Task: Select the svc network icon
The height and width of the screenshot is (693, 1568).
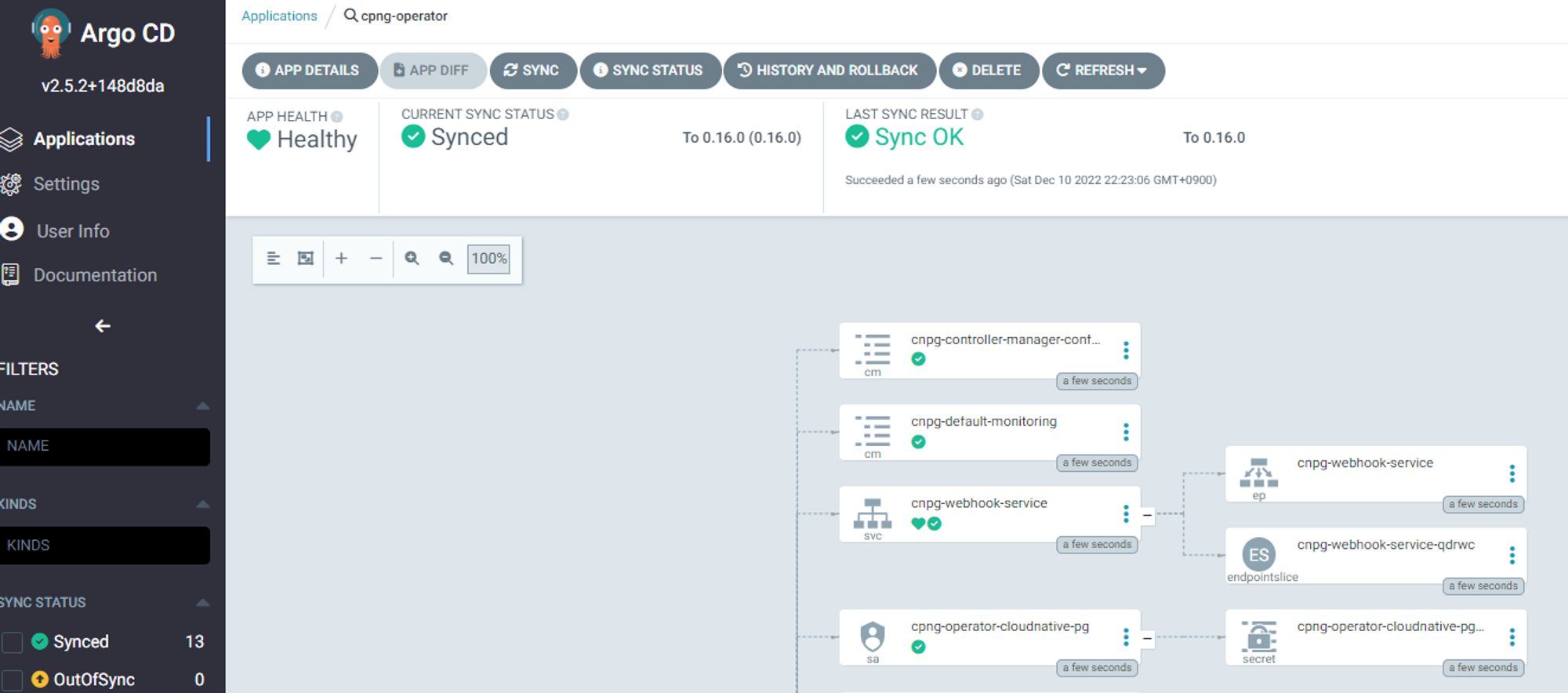Action: tap(873, 513)
